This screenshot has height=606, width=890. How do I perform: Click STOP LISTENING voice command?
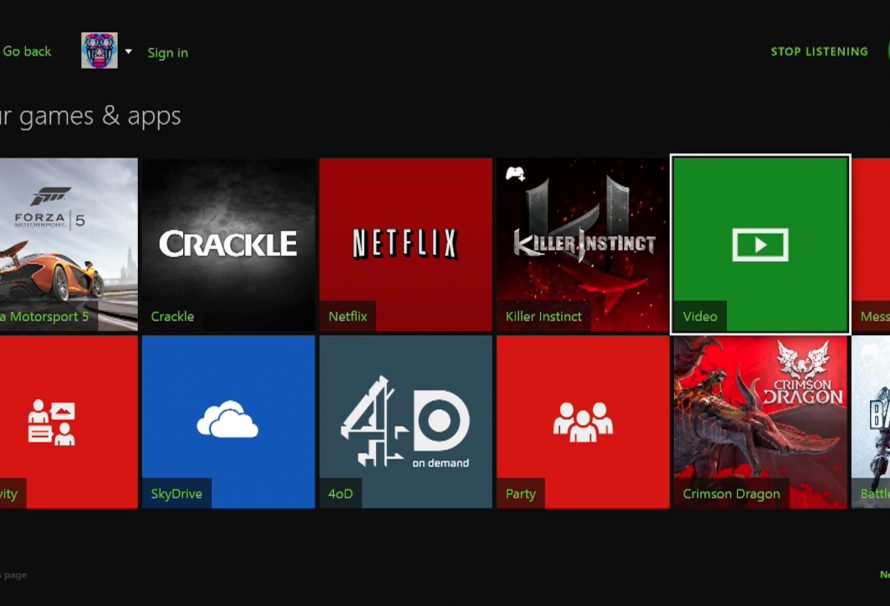pos(819,52)
